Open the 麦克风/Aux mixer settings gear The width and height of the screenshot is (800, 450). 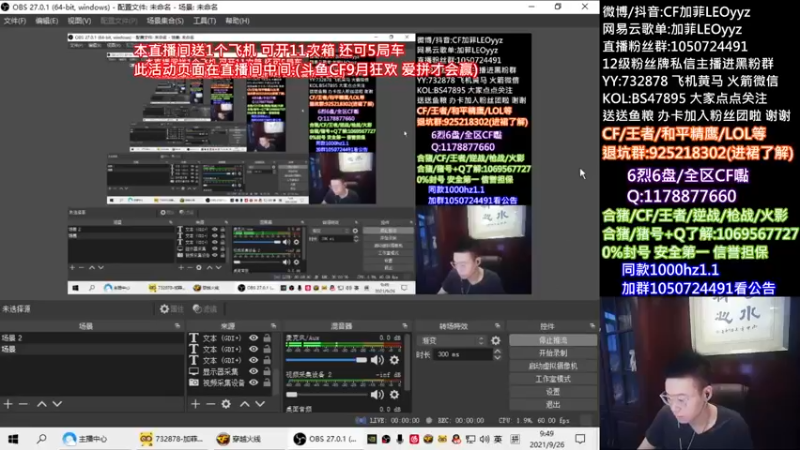tap(394, 360)
